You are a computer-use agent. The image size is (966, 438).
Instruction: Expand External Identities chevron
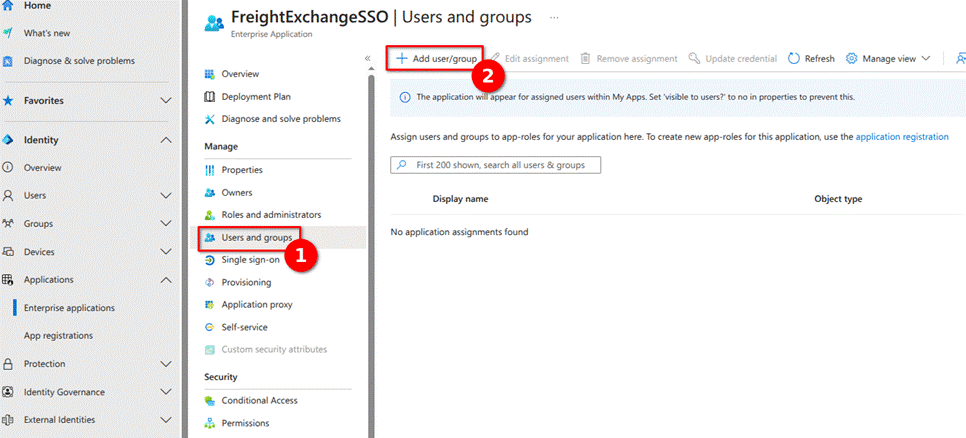[x=165, y=420]
